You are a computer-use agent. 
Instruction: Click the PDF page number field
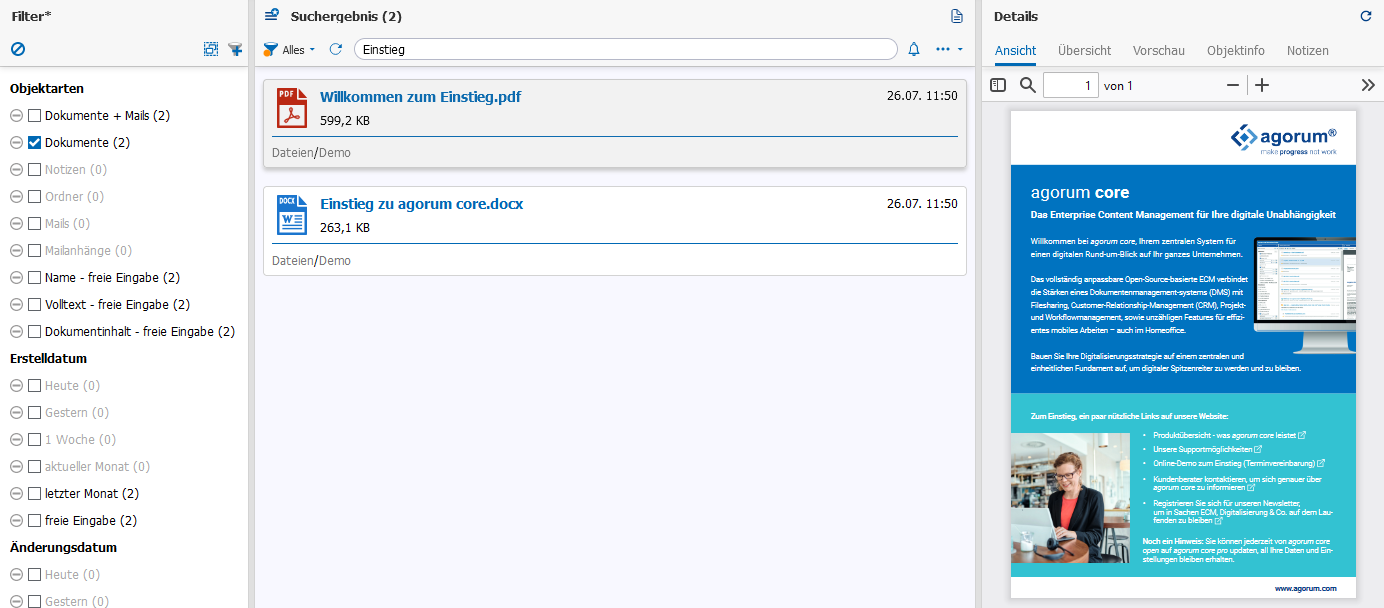click(x=1071, y=85)
